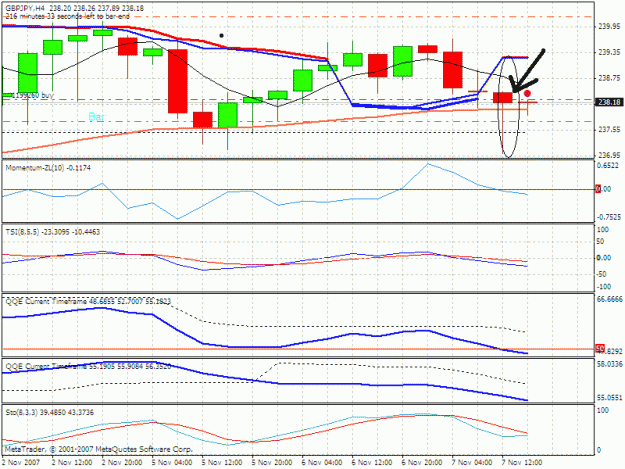
Task: Click the 239.35 price scale value
Action: coord(609,52)
